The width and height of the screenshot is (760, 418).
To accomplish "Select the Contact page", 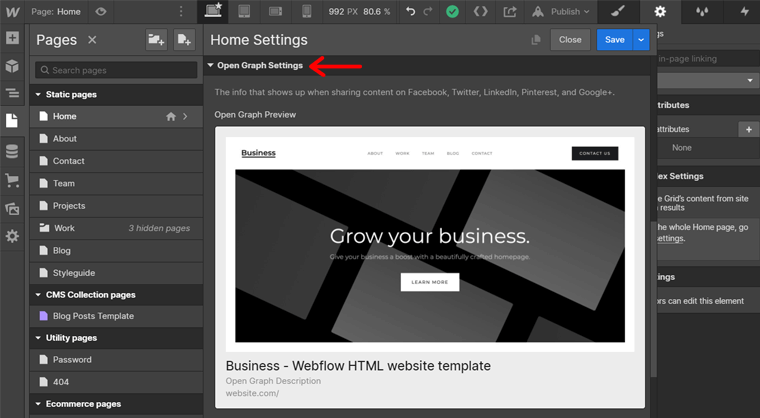I will click(x=116, y=161).
